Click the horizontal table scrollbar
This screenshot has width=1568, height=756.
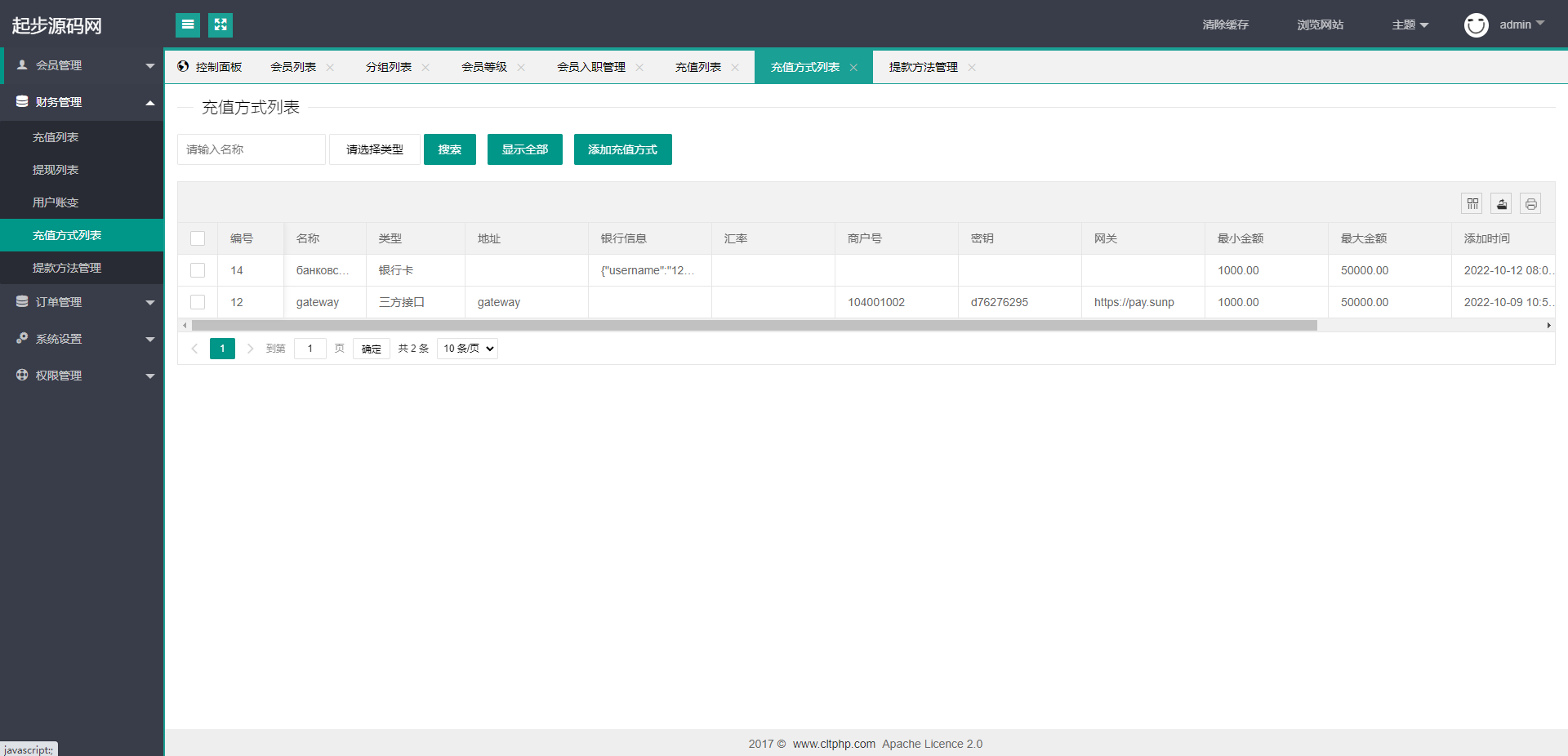tap(753, 326)
